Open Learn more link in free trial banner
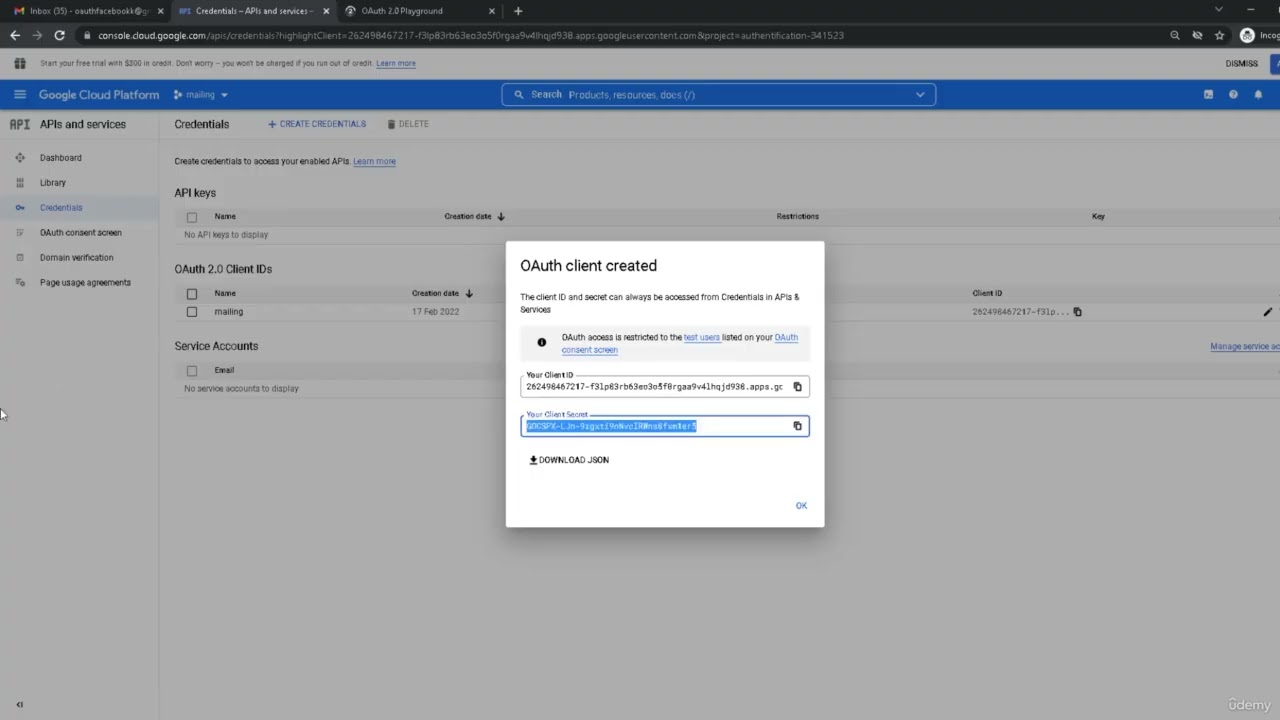 click(396, 63)
